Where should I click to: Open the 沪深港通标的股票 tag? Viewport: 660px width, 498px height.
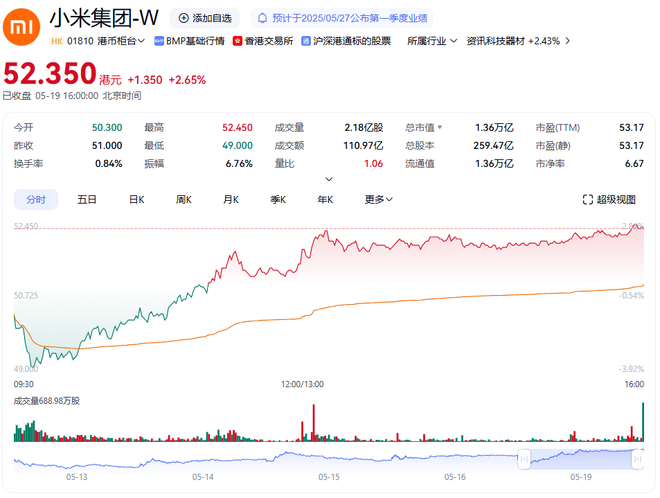tap(346, 41)
